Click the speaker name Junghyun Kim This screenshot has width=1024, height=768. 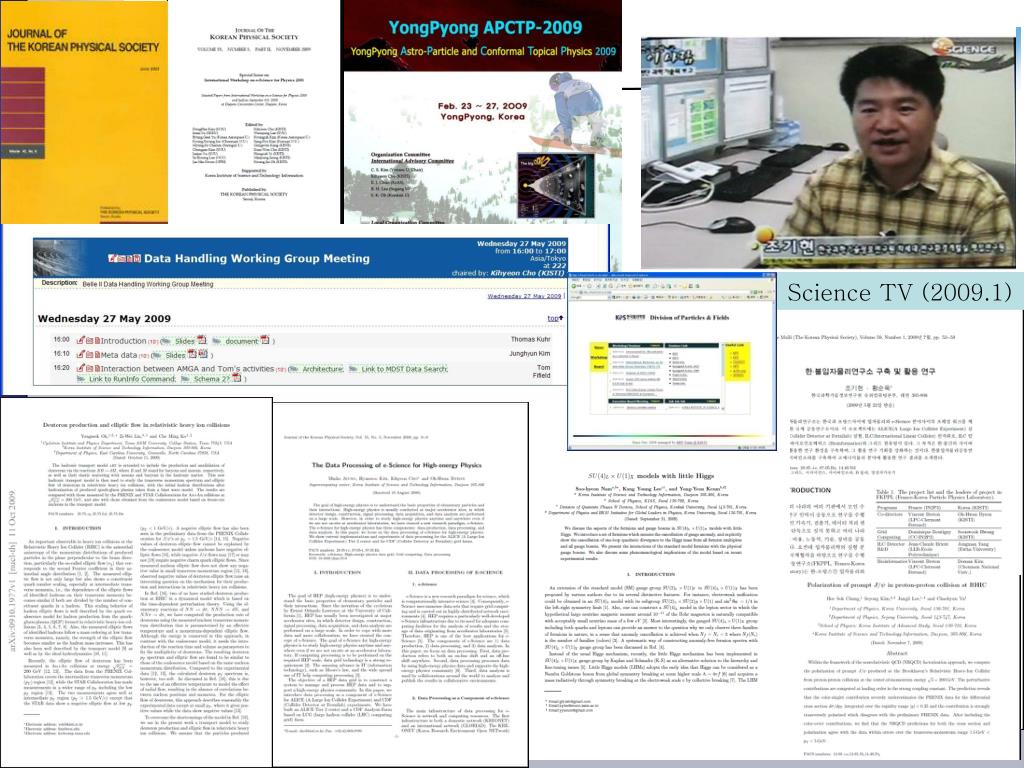click(530, 353)
